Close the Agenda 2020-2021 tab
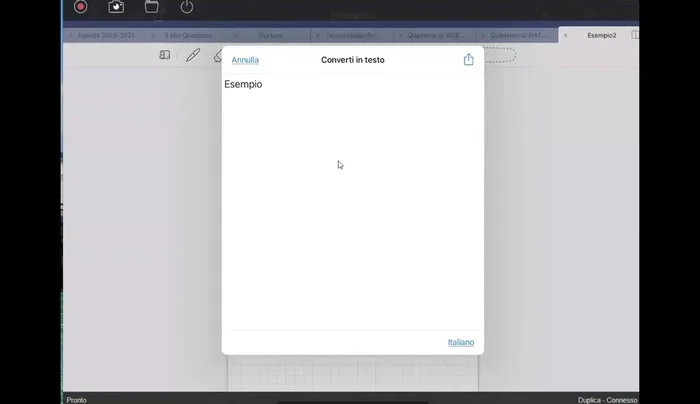Screen dimensions: 700x404 (69, 35)
